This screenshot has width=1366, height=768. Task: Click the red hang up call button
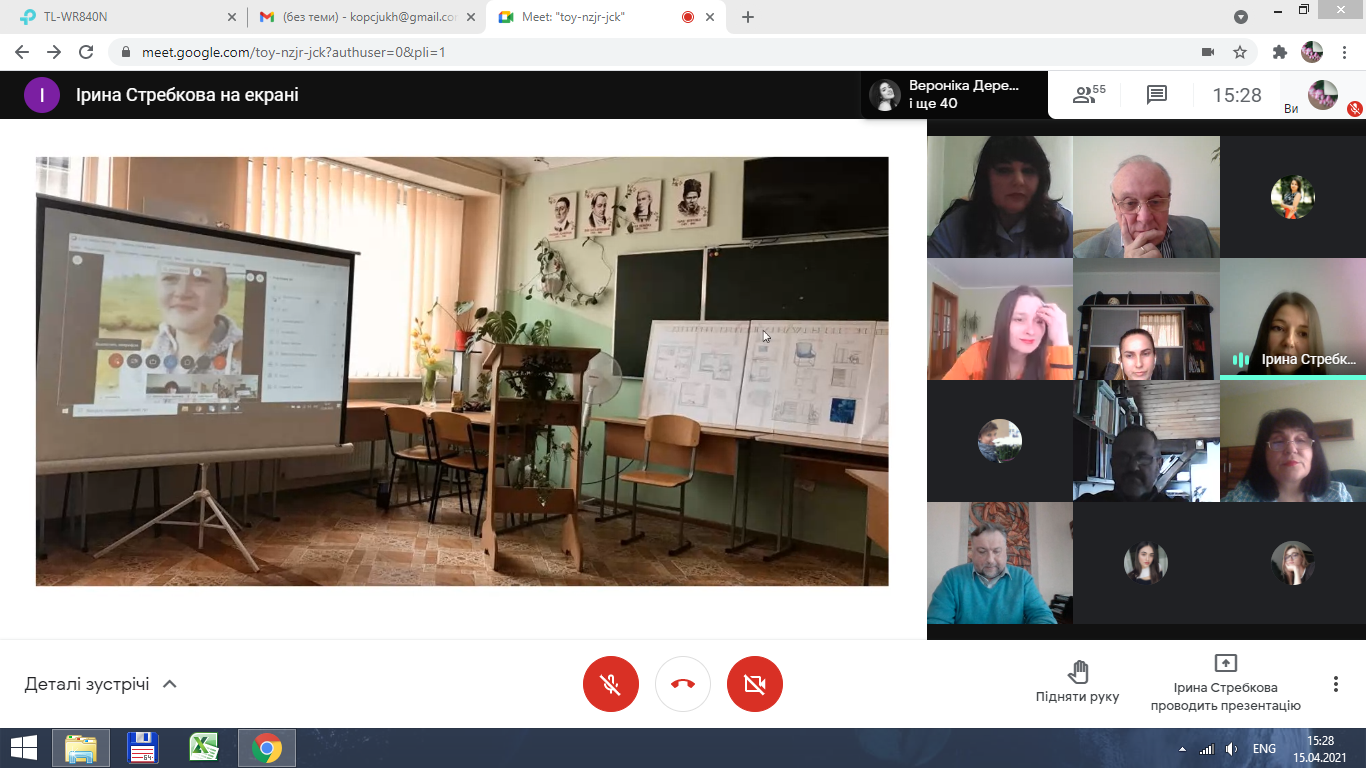683,684
